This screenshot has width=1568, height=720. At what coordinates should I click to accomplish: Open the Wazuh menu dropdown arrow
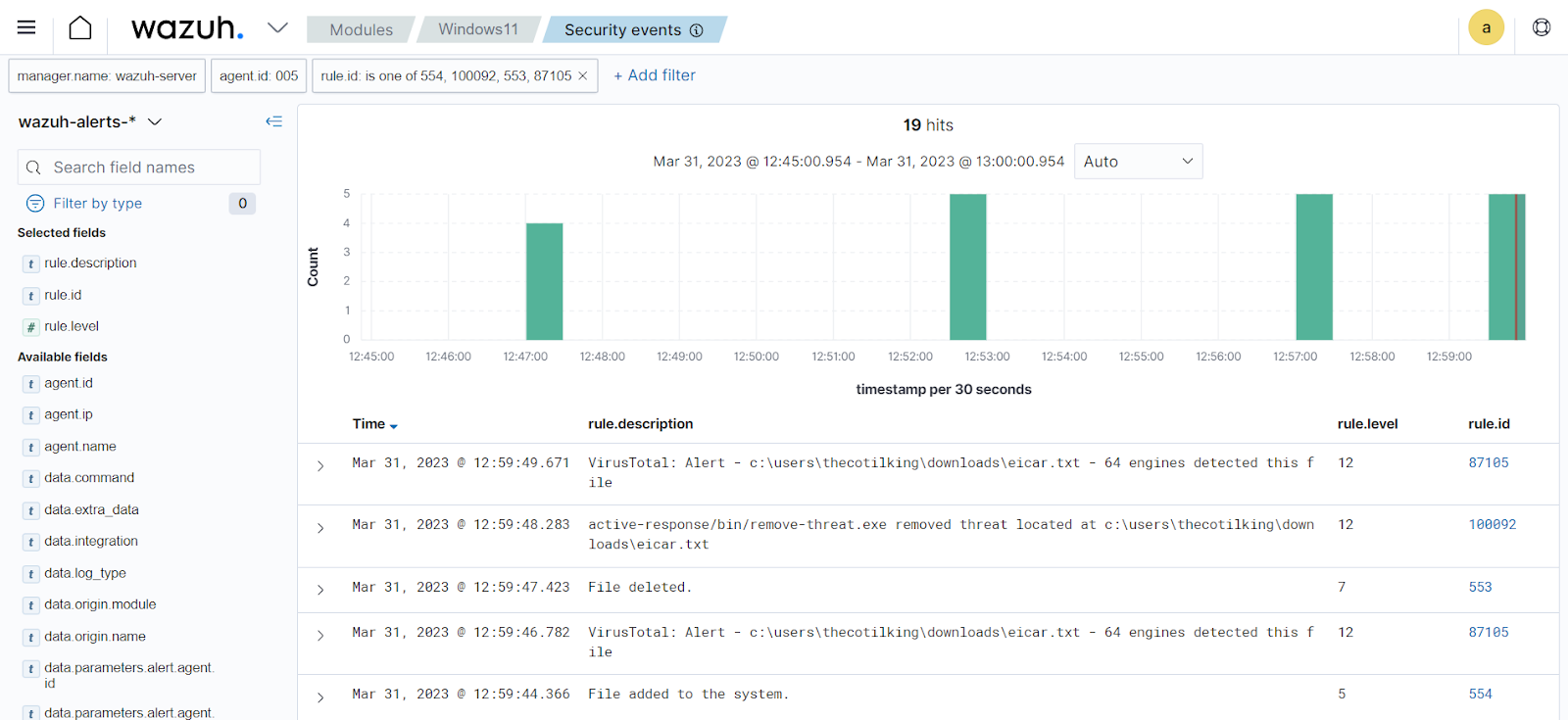pos(277,27)
